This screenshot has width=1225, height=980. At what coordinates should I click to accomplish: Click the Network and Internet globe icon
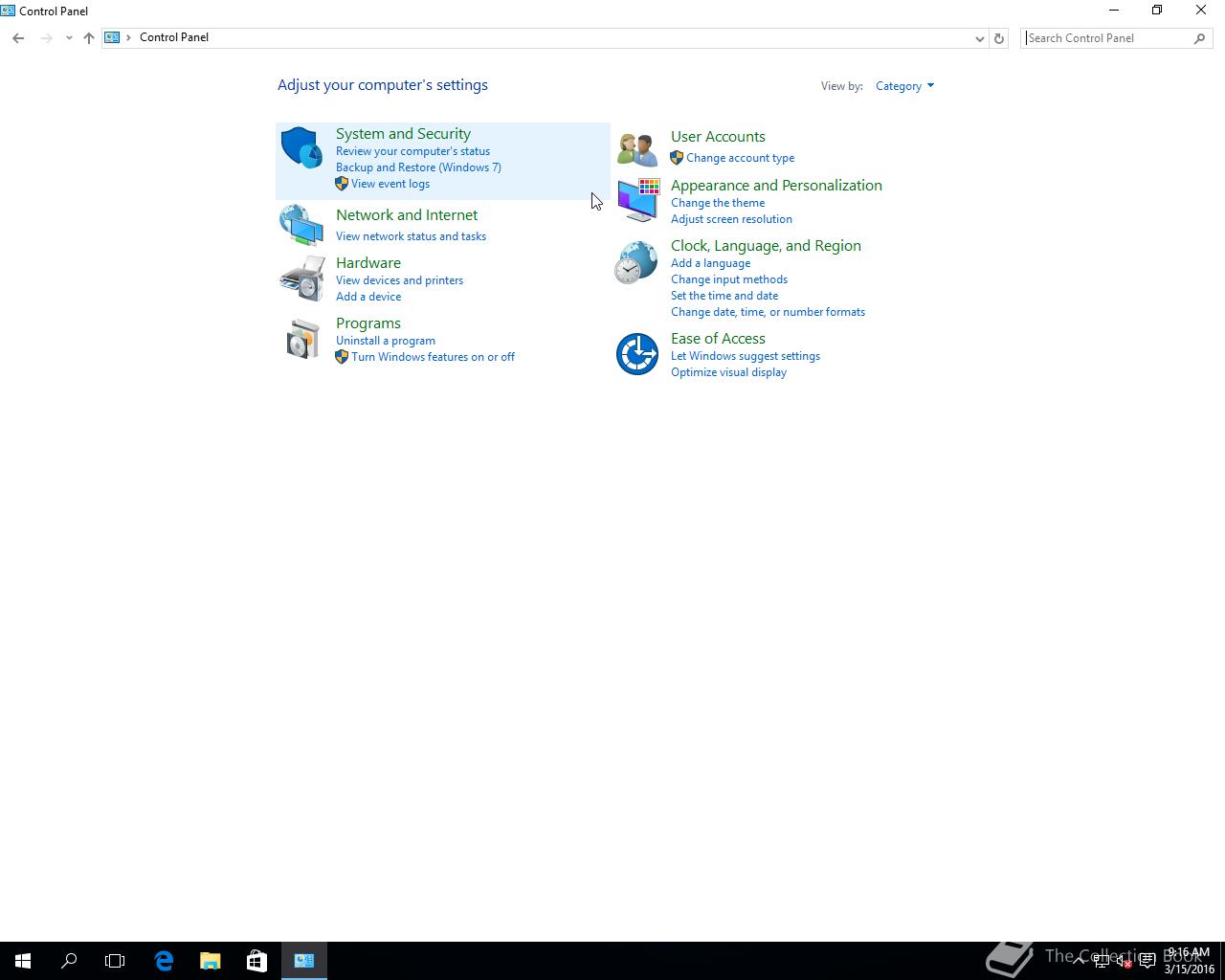[x=301, y=225]
